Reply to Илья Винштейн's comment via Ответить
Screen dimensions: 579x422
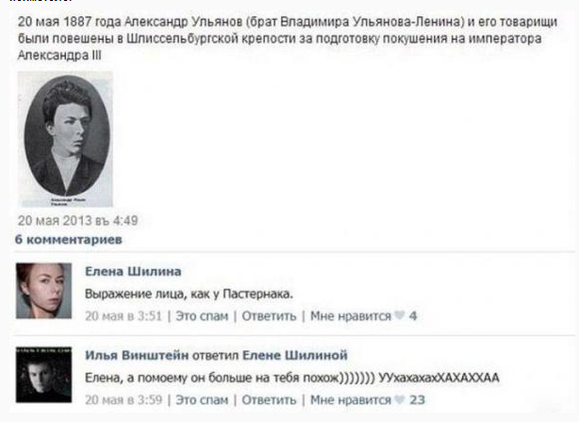[269, 400]
